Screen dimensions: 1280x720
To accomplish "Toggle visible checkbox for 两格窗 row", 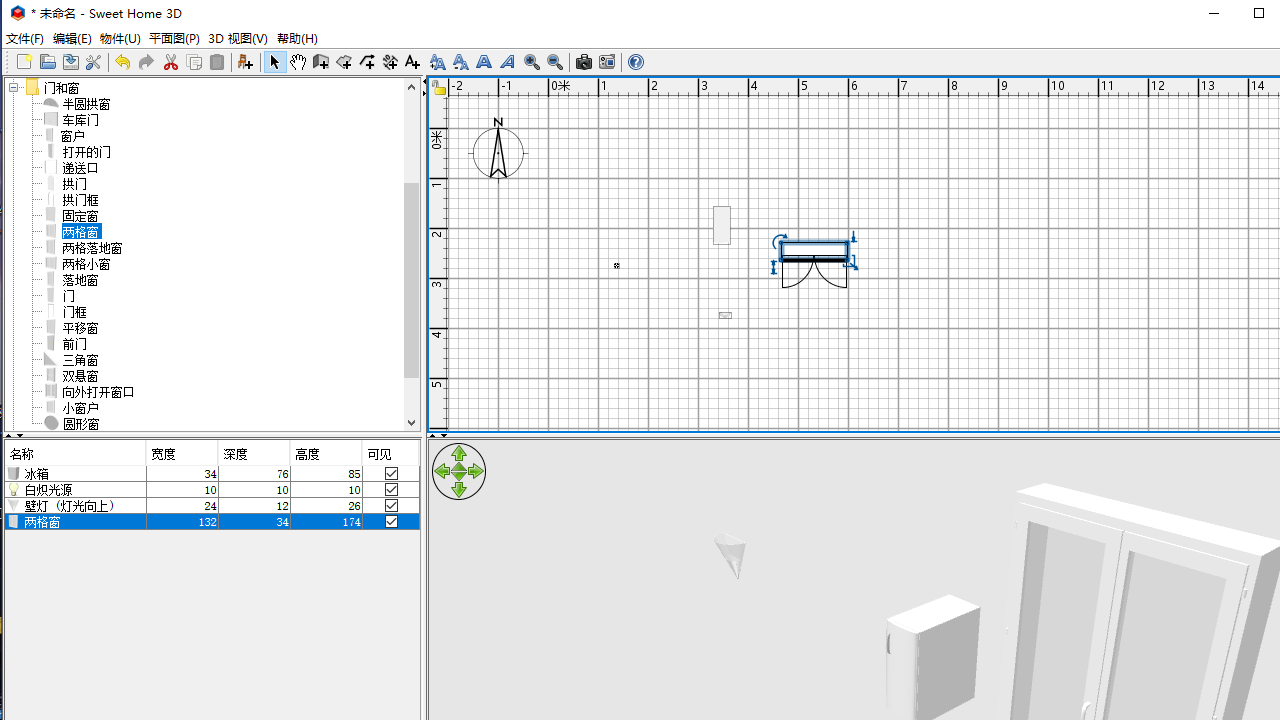I will [x=391, y=522].
